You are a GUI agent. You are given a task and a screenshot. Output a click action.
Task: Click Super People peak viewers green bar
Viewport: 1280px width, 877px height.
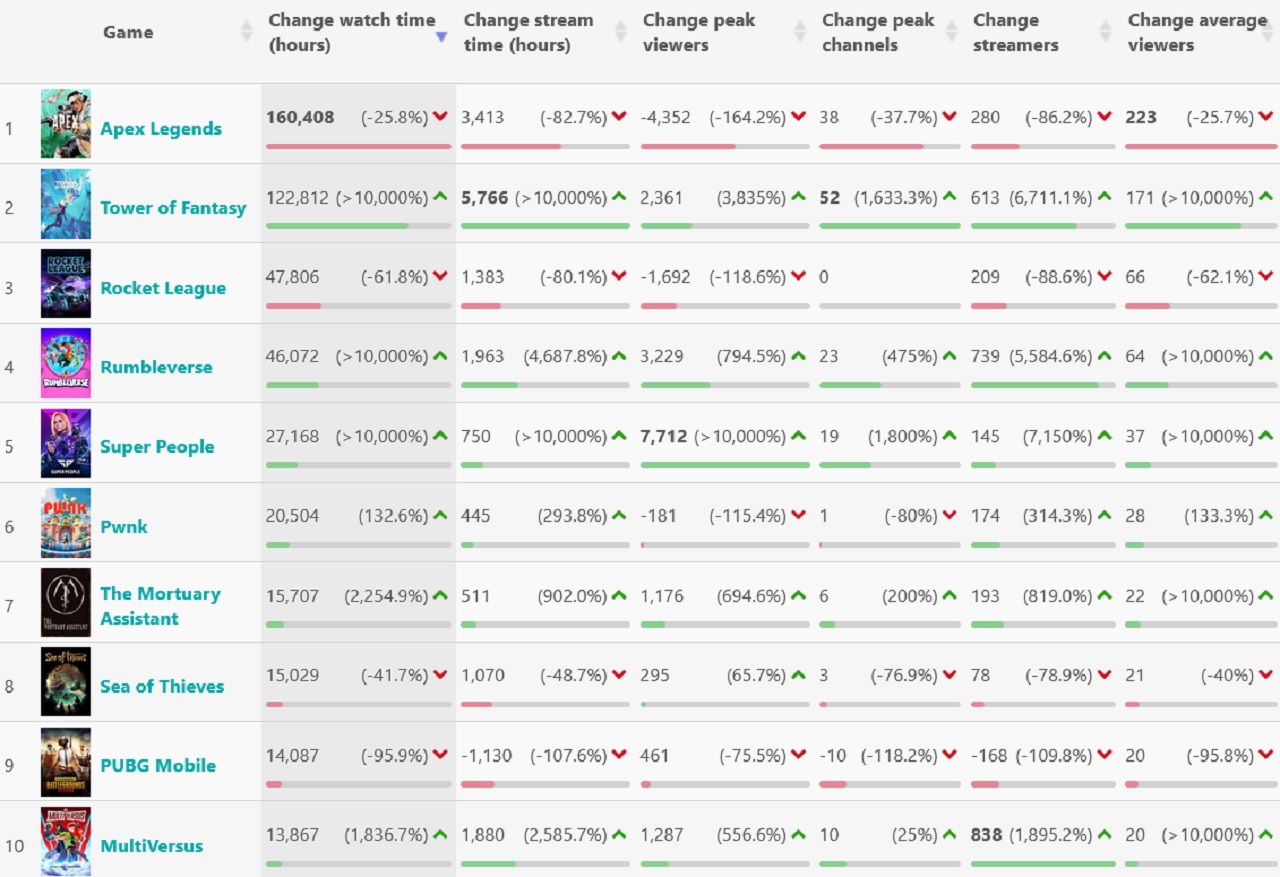point(725,465)
